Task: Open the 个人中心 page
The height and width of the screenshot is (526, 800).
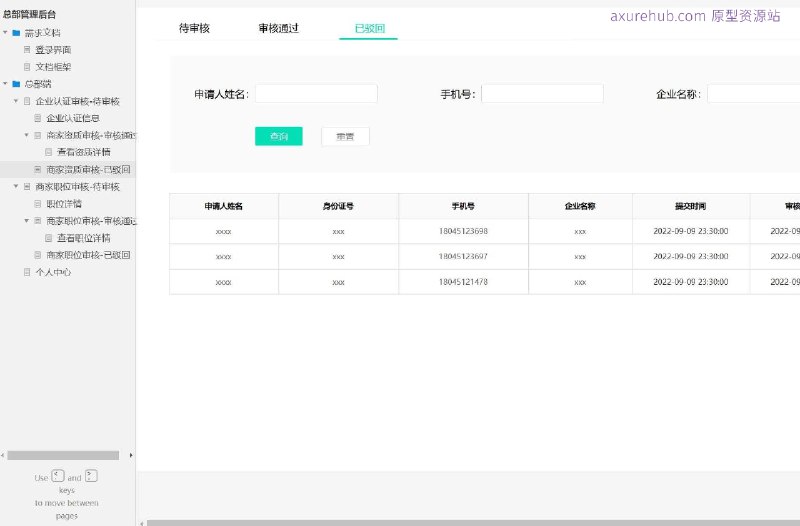Action: (53, 272)
